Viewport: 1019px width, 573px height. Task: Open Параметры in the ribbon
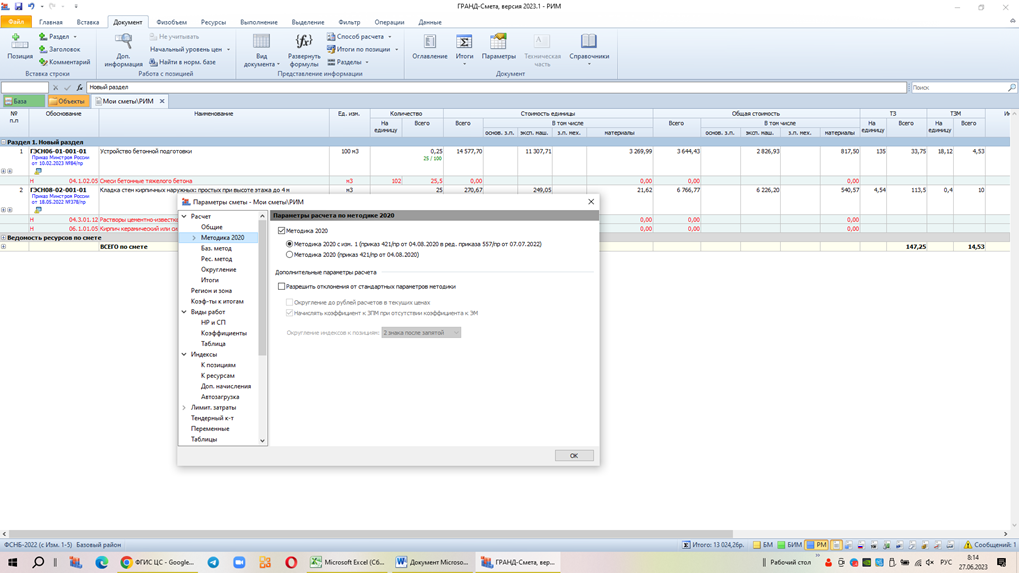498,47
